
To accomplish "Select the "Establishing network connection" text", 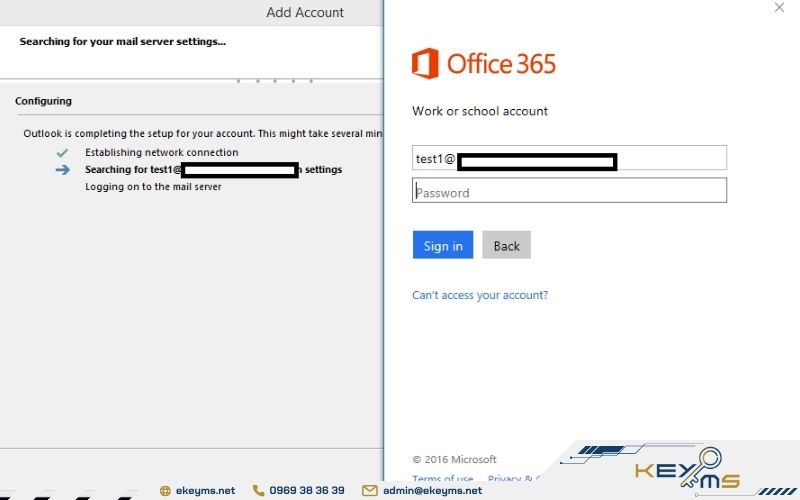I will coord(161,153).
